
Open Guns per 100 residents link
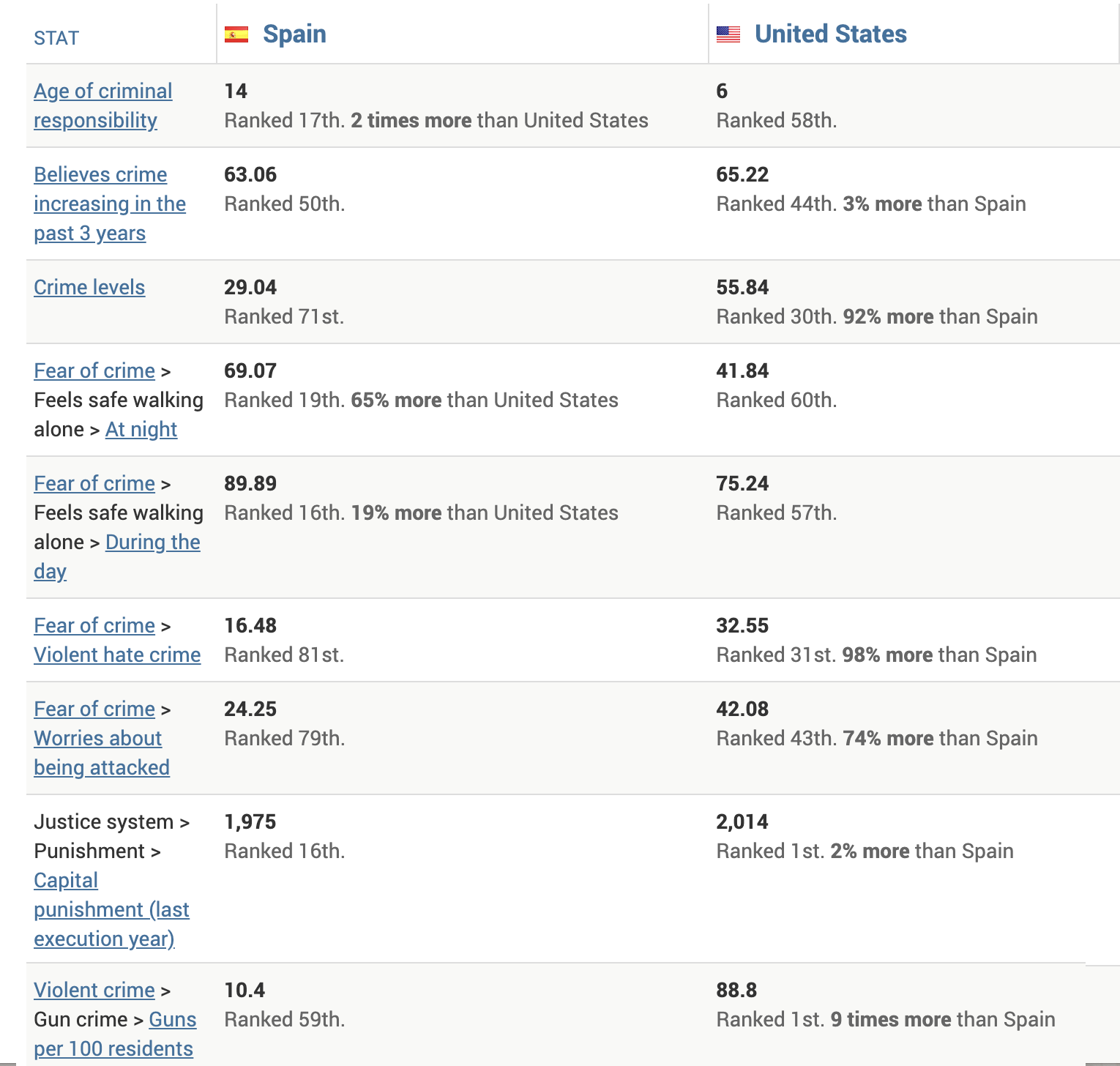(115, 1034)
